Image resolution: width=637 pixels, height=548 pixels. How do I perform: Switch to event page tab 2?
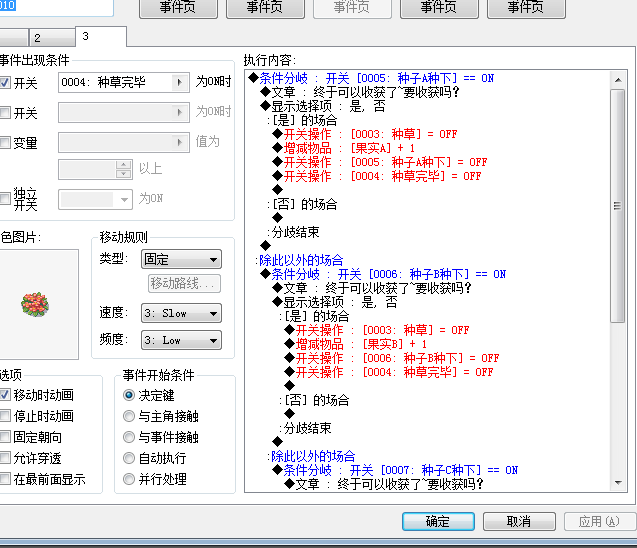52,38
